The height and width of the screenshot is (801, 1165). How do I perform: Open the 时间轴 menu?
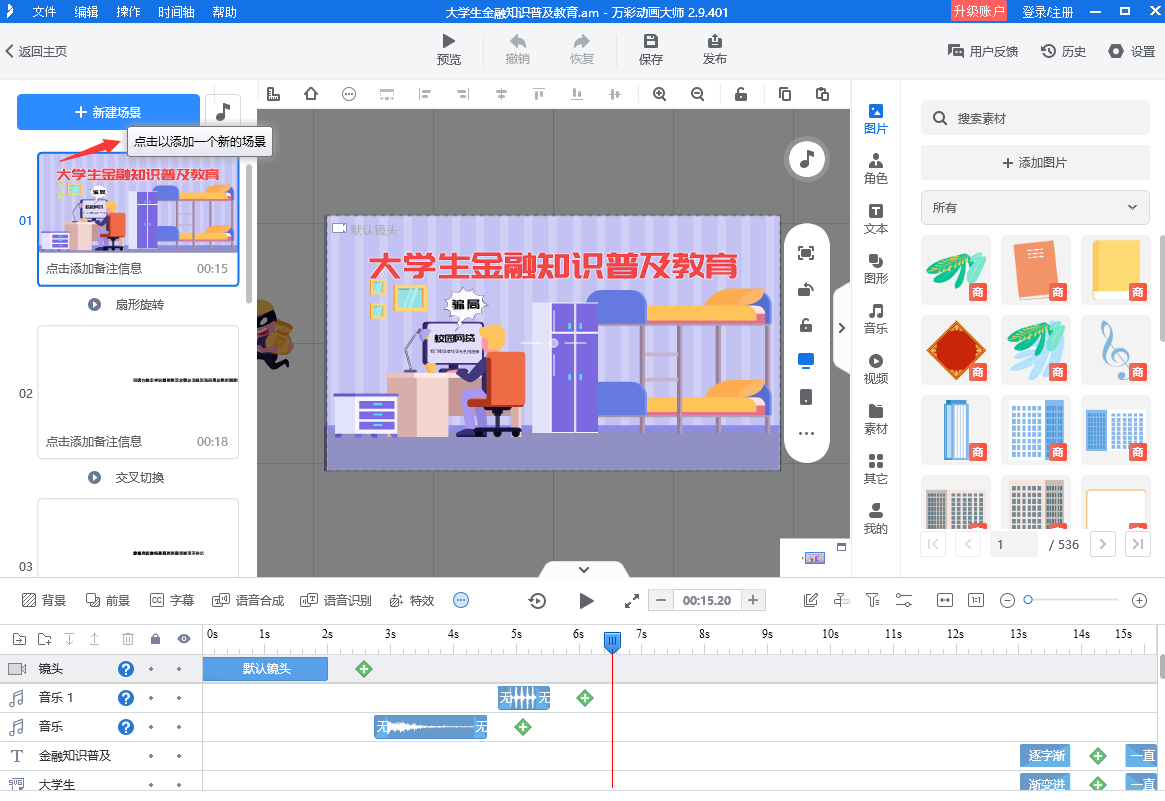coord(176,13)
